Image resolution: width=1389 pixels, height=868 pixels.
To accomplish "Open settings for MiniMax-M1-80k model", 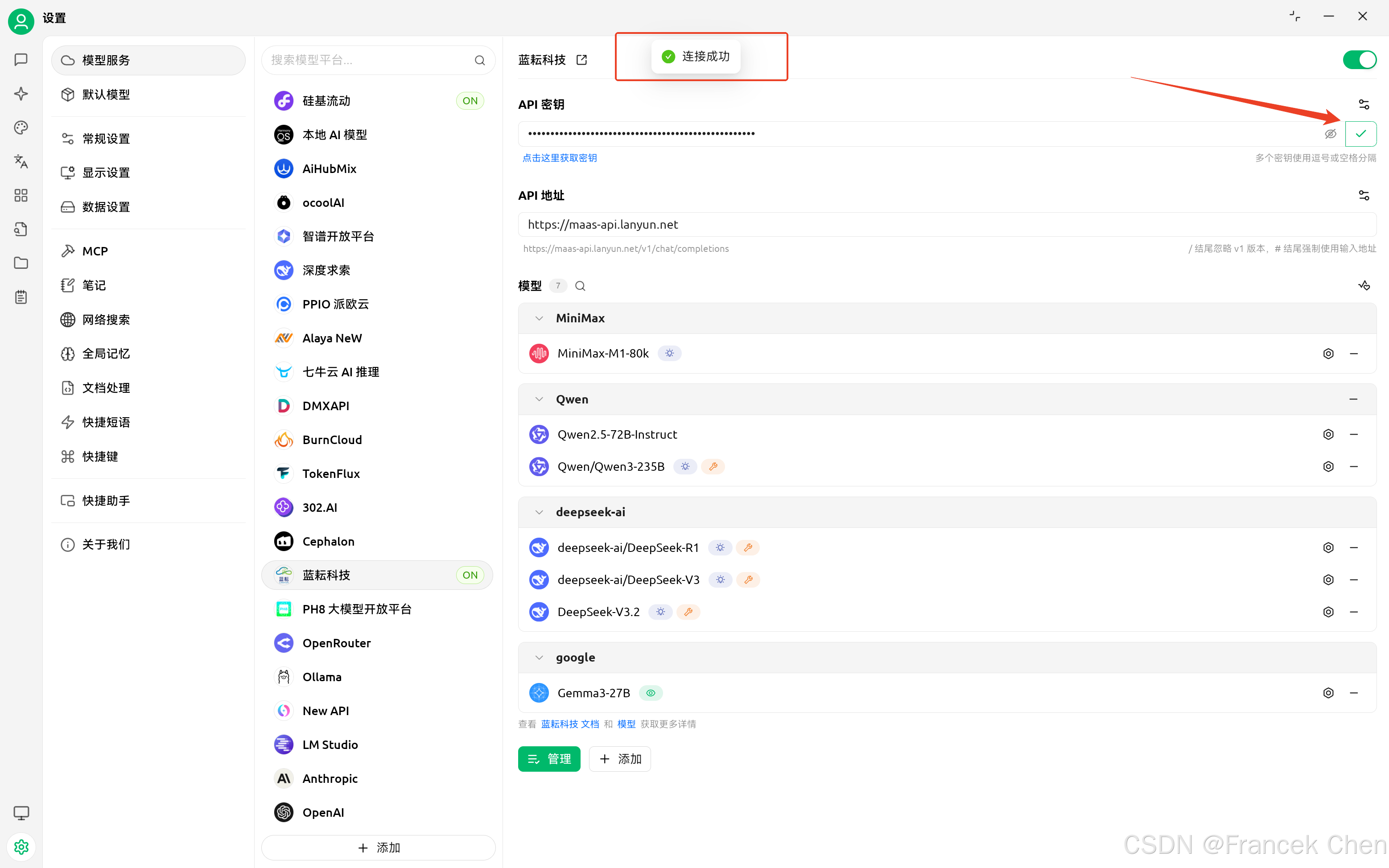I will click(1328, 354).
